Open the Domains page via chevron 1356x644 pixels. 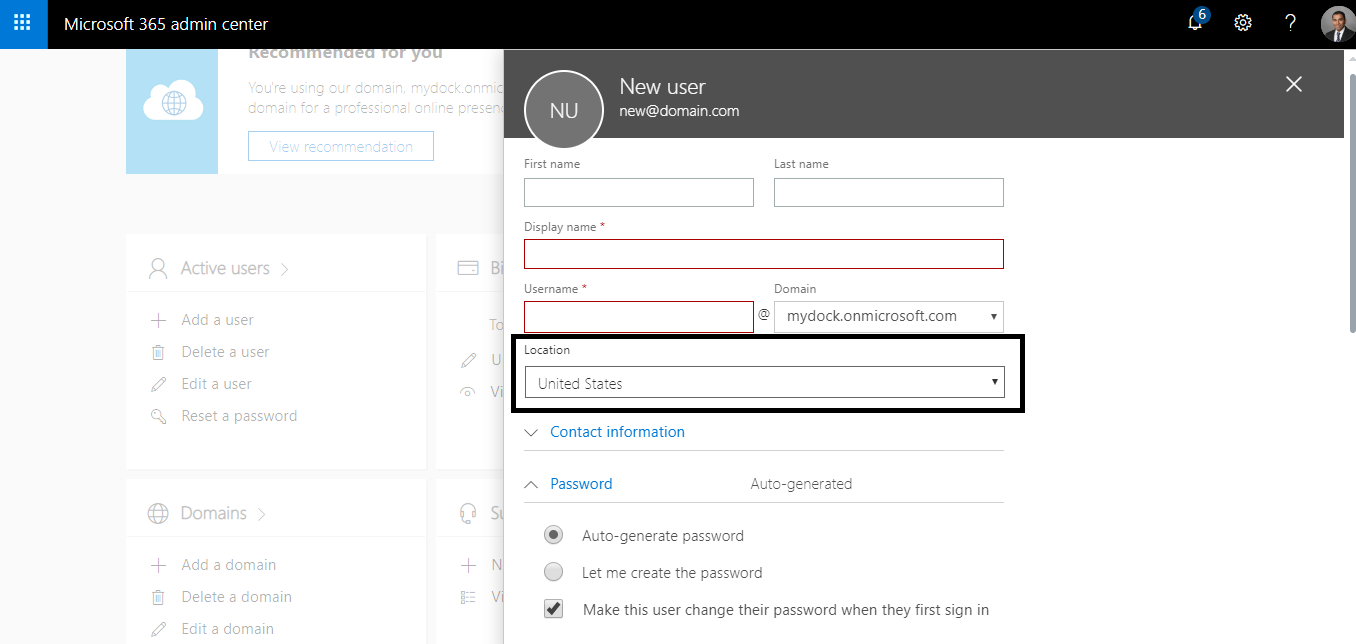pyautogui.click(x=262, y=514)
